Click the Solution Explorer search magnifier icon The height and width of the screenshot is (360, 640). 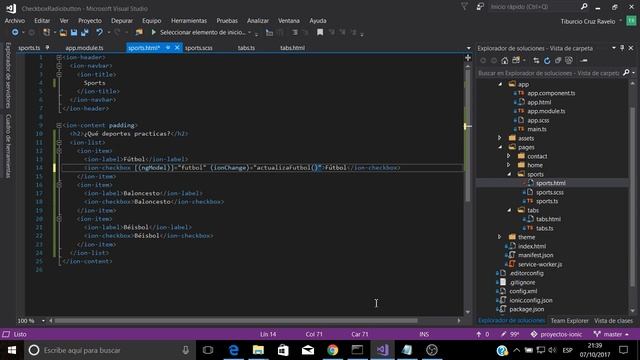pos(626,73)
